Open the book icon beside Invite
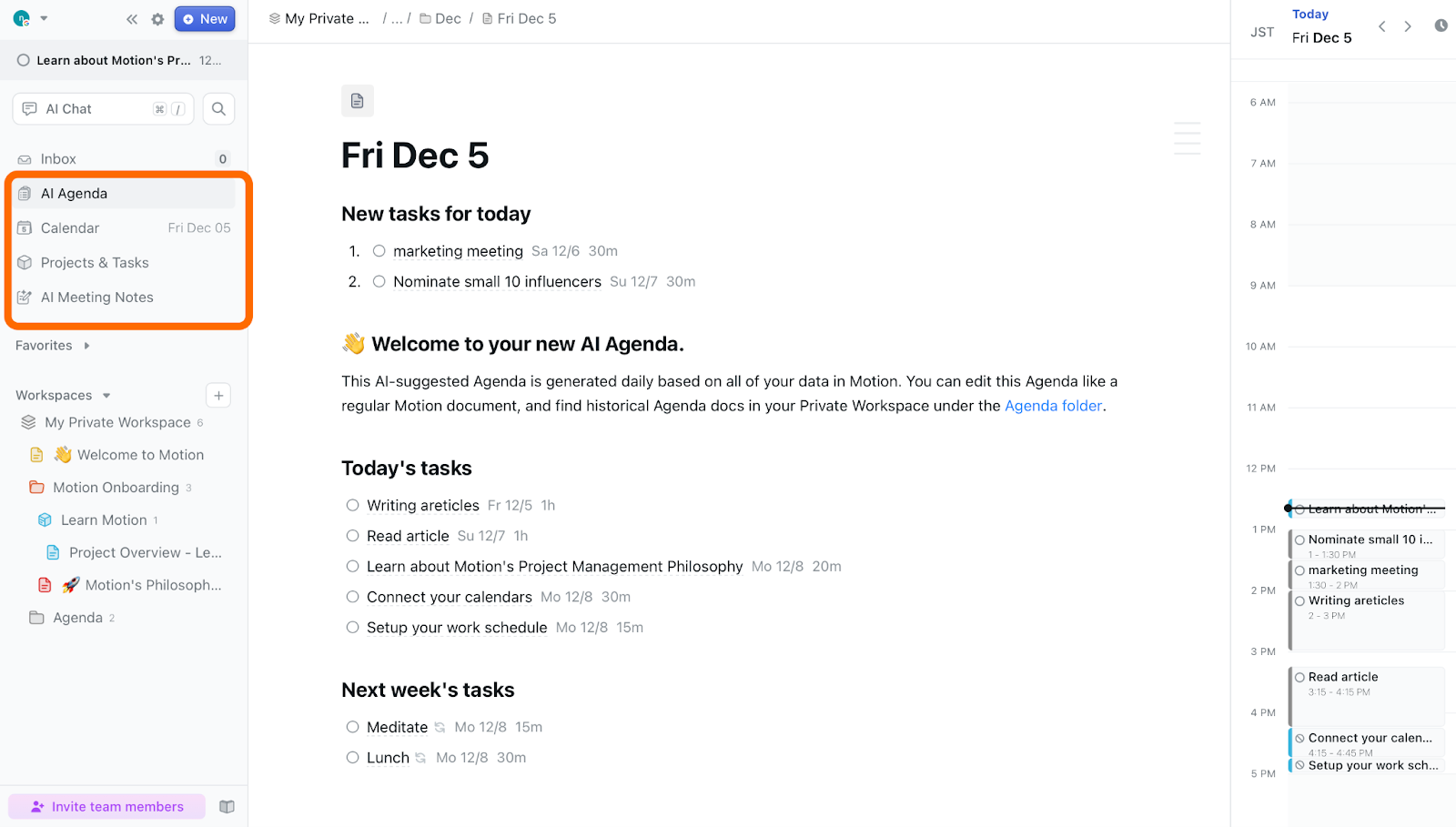Image resolution: width=1456 pixels, height=827 pixels. point(227,807)
